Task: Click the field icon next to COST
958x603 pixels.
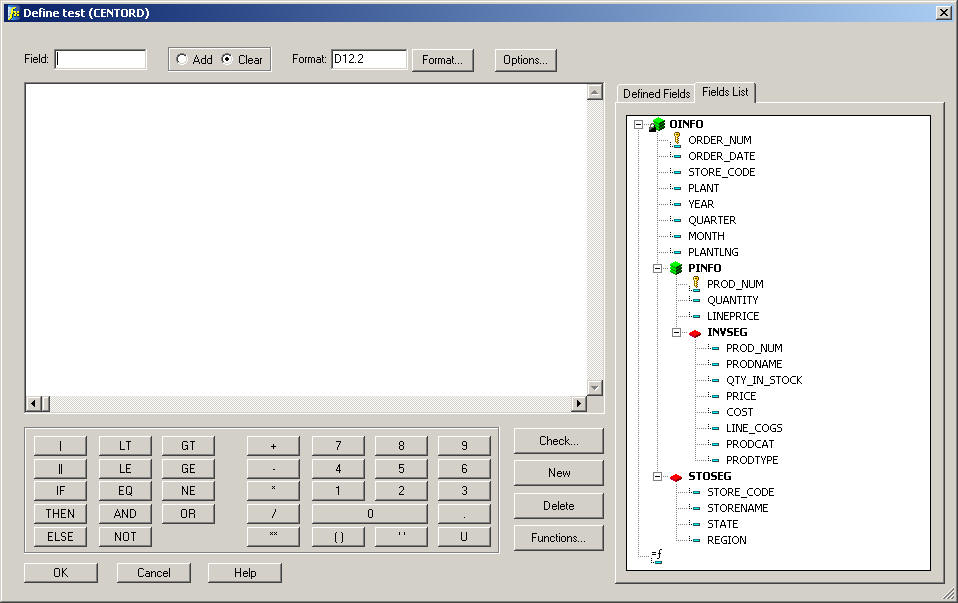Action: 714,412
